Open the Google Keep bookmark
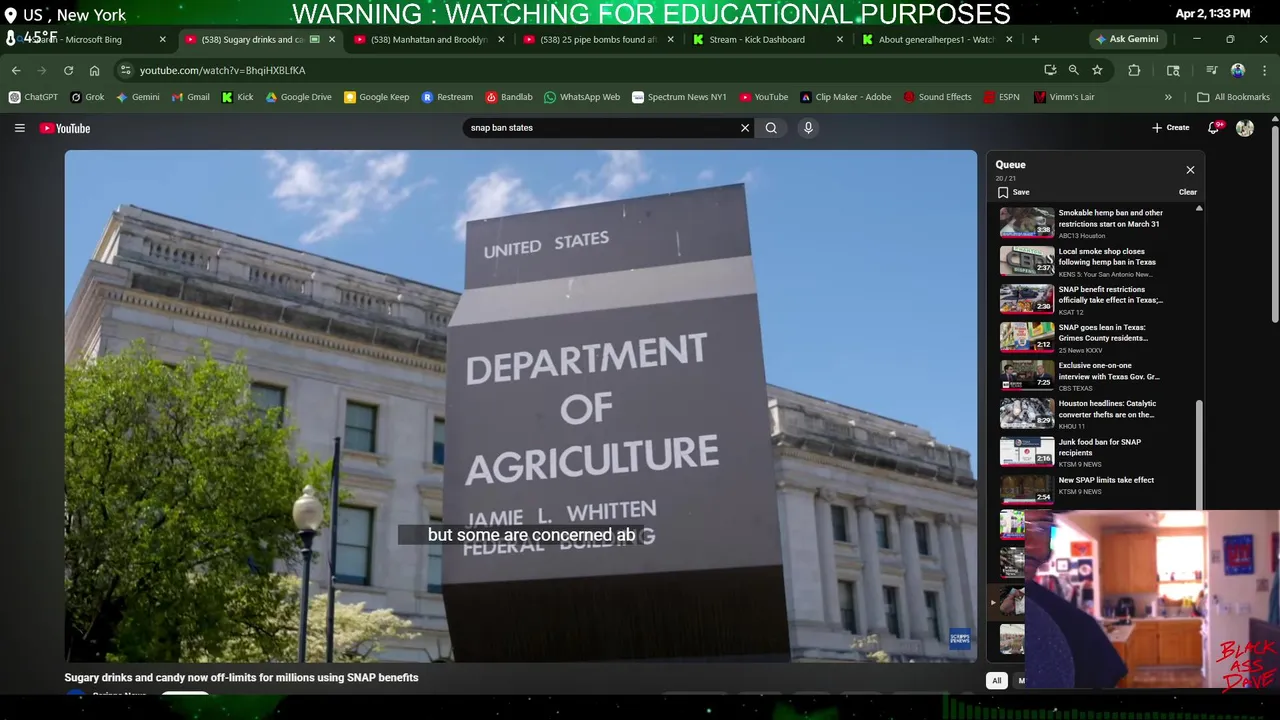Image resolution: width=1280 pixels, height=720 pixels. tap(376, 97)
